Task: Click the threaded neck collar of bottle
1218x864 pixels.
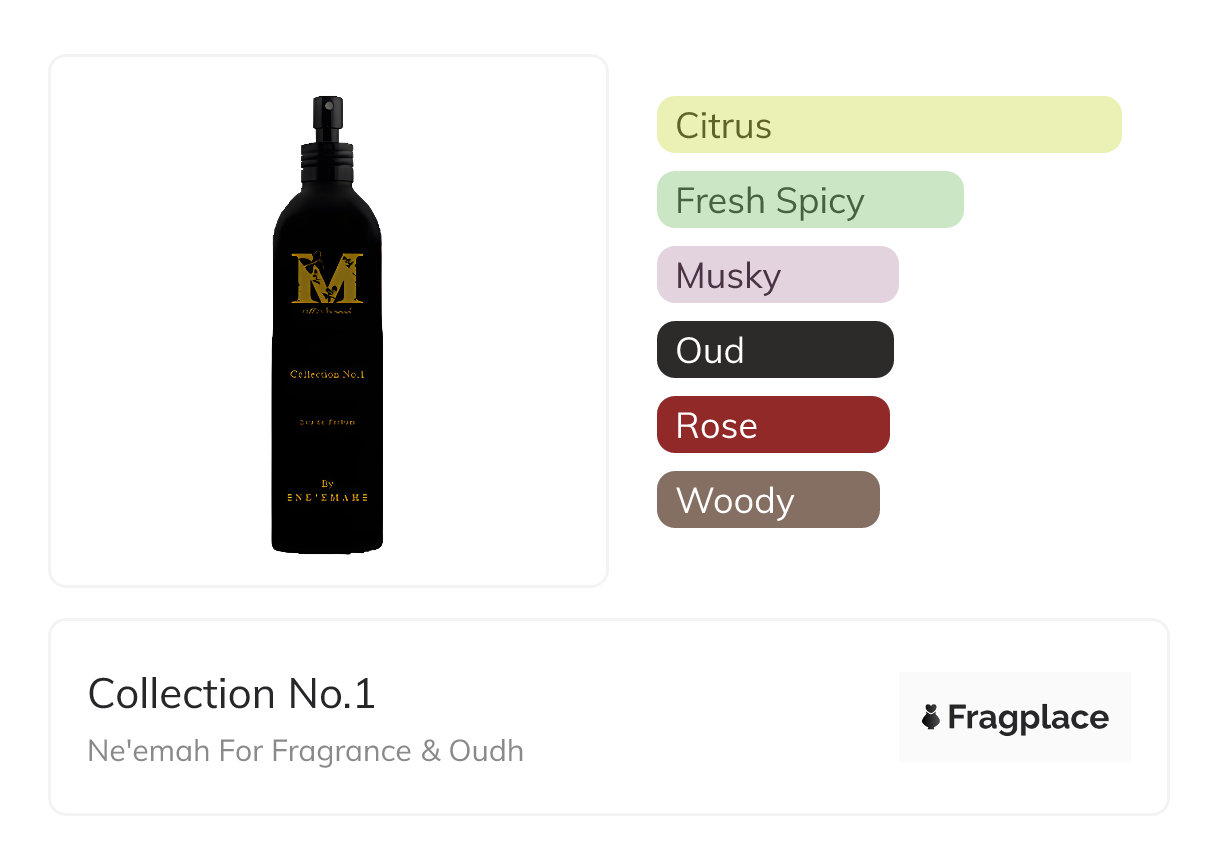Action: pos(327,155)
